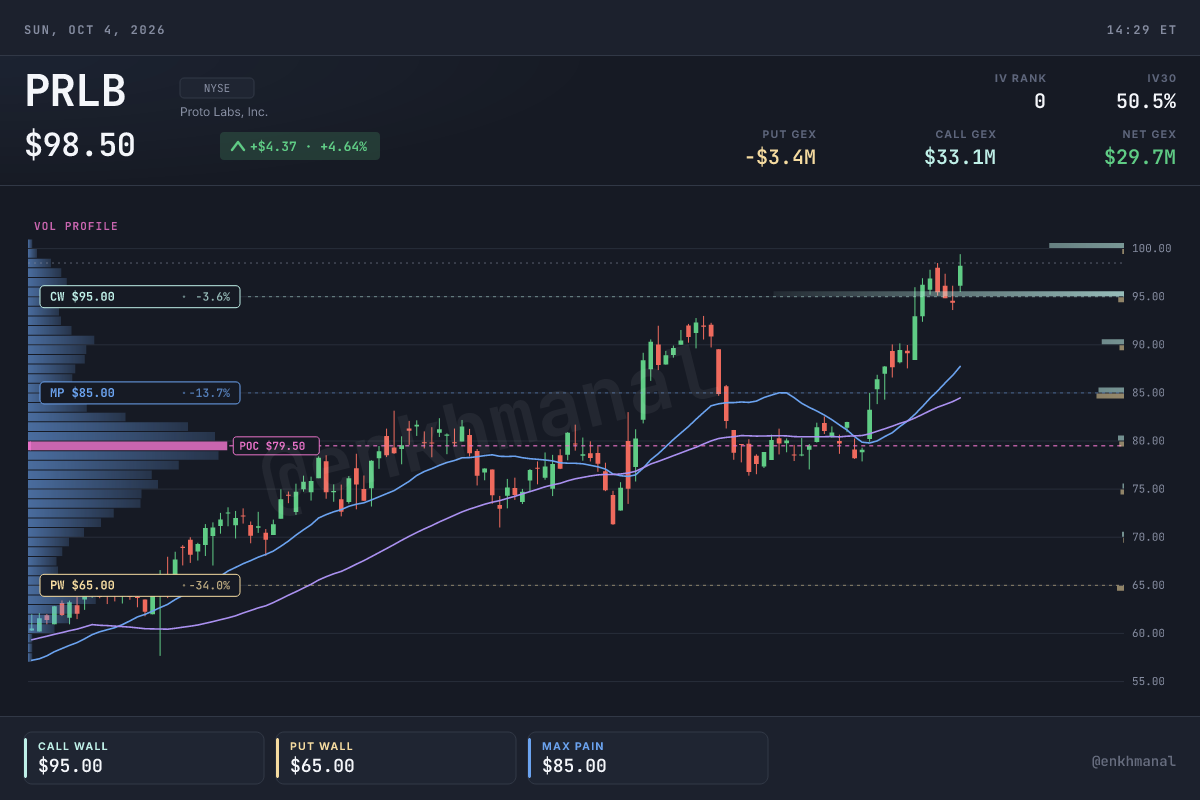Click the Proto Labs, Inc. company name
Viewport: 1200px width, 800px height.
click(224, 112)
